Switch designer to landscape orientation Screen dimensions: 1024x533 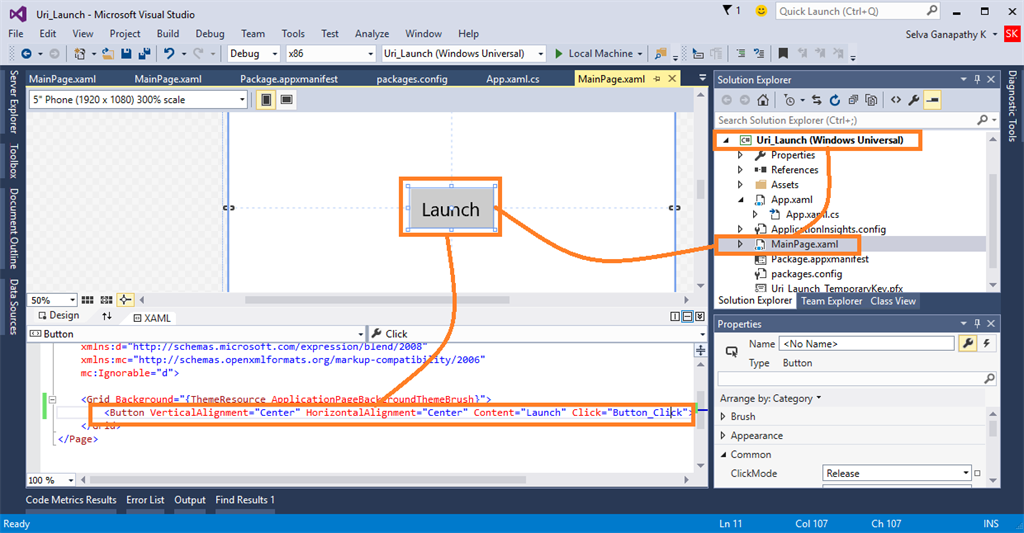[287, 99]
